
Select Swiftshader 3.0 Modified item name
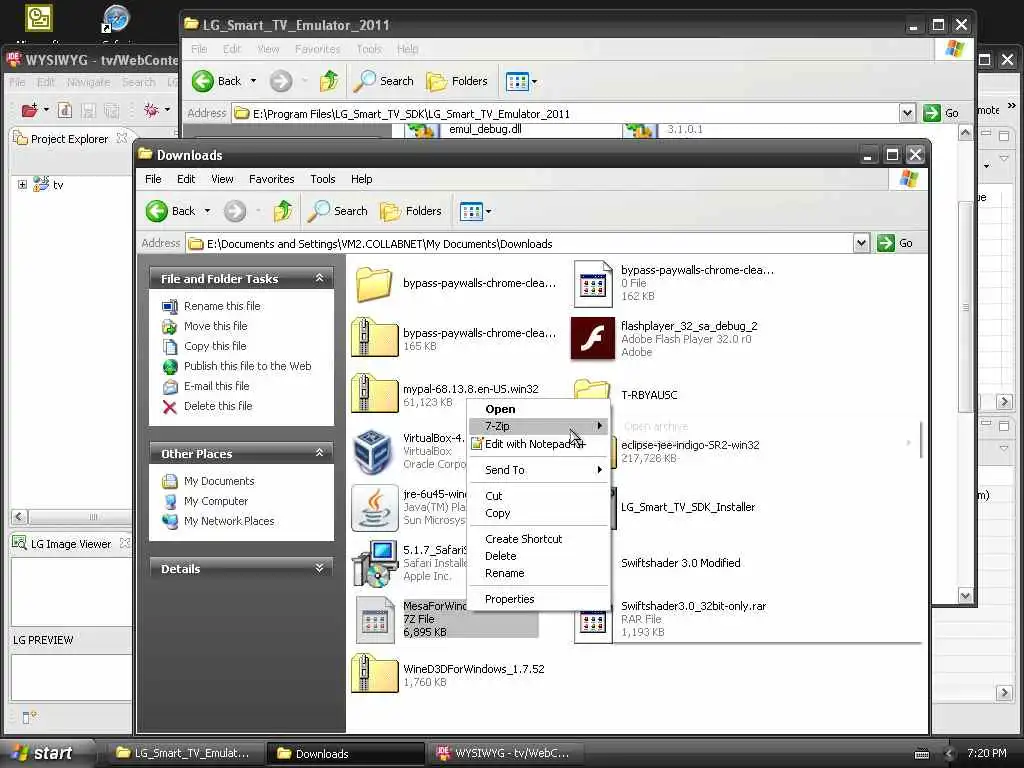[x=680, y=563]
